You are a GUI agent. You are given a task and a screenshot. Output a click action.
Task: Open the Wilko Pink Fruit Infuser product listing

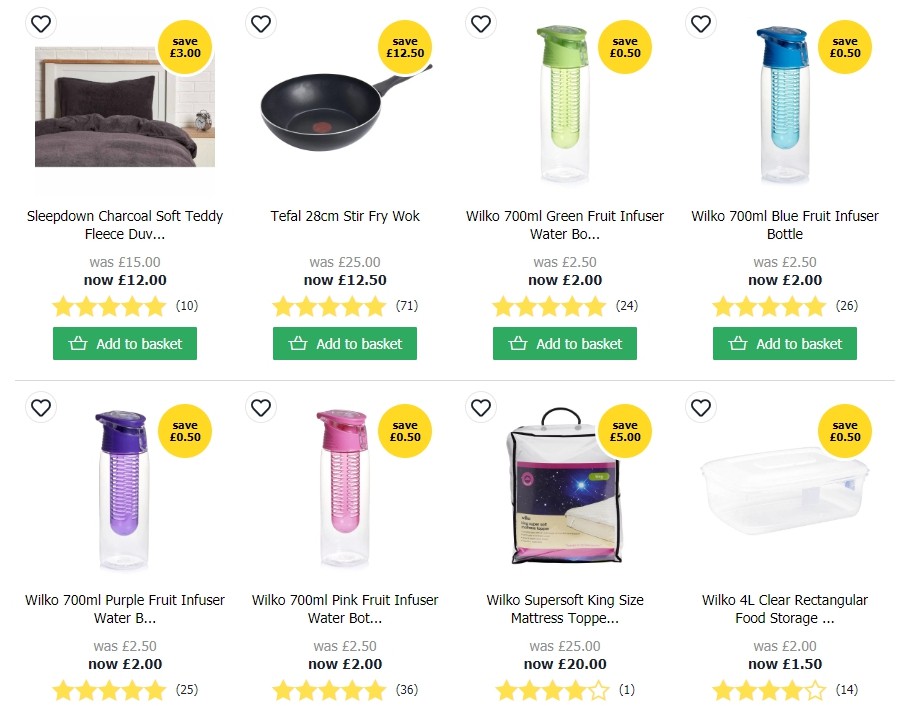point(344,609)
